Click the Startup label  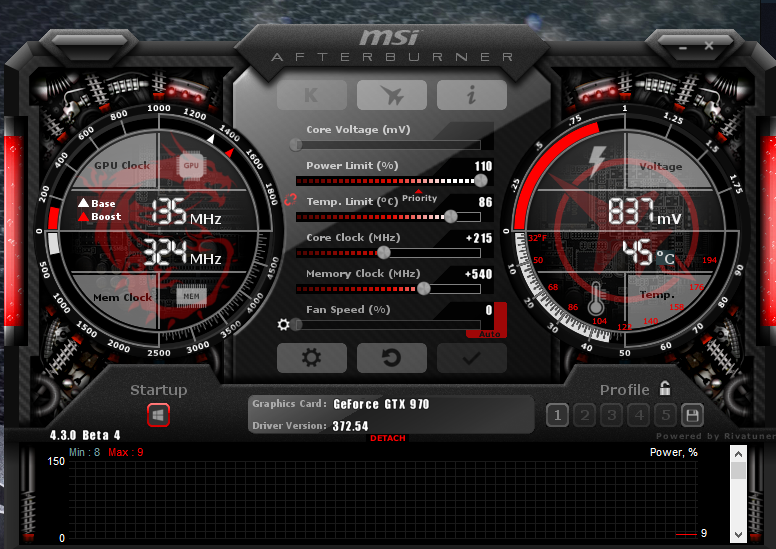(159, 390)
